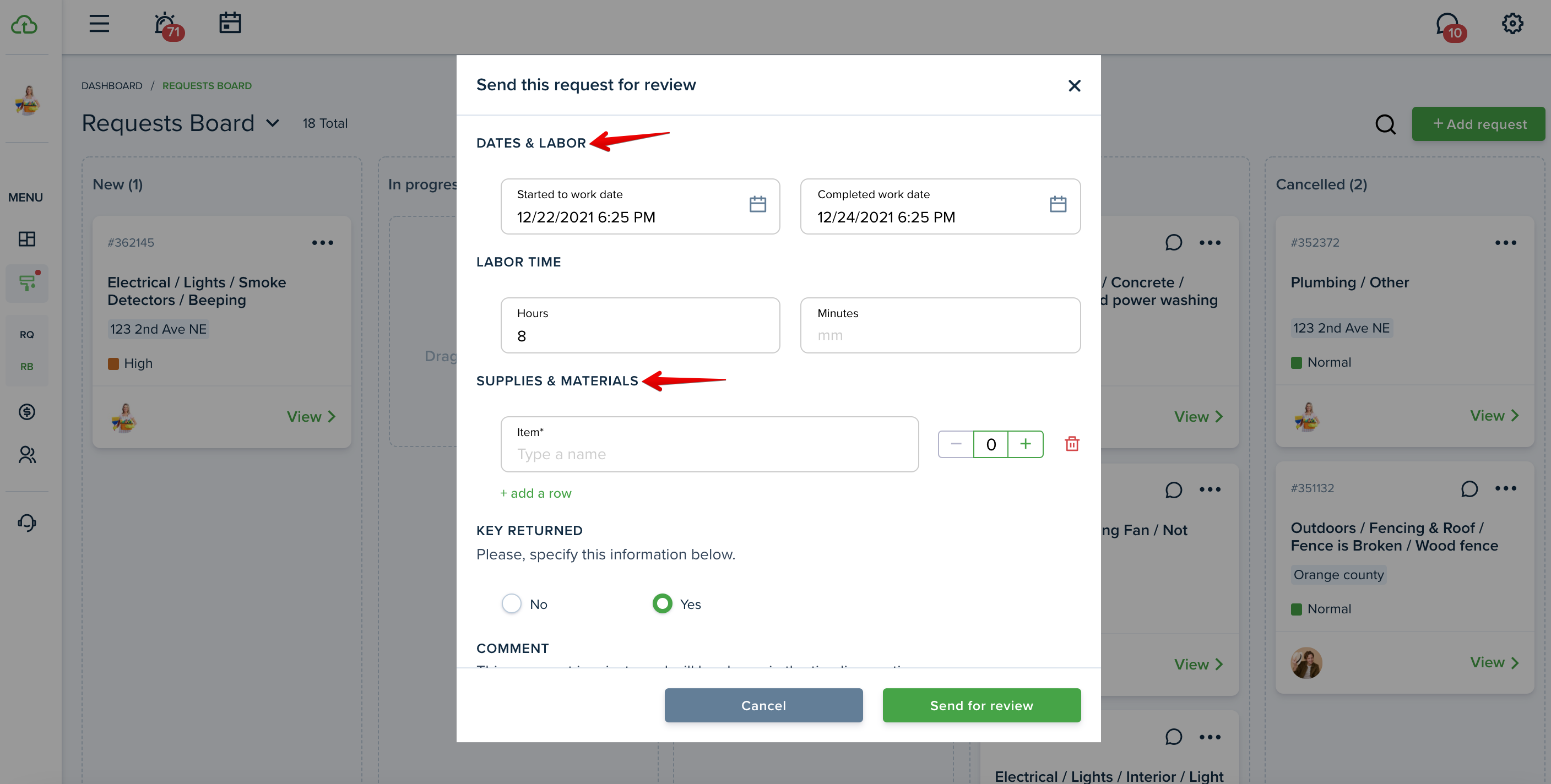This screenshot has width=1551, height=784.
Task: Open more options on request #352372
Action: [x=1505, y=243]
